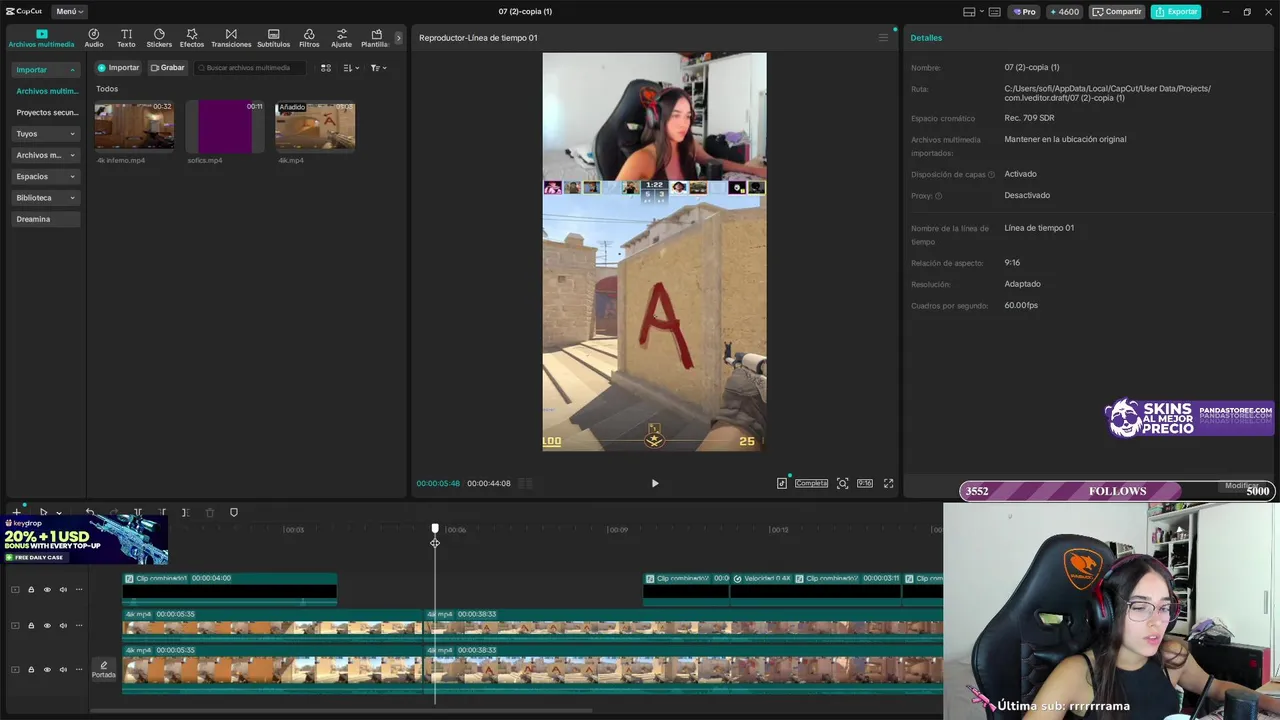Click the Portada cover edit button
The height and width of the screenshot is (720, 1280).
104,670
